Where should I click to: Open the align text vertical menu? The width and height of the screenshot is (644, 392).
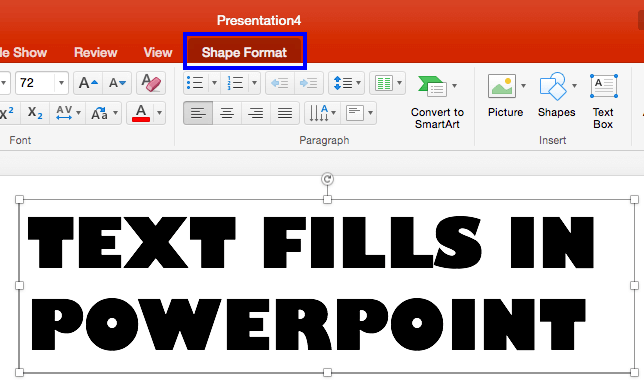[x=359, y=113]
